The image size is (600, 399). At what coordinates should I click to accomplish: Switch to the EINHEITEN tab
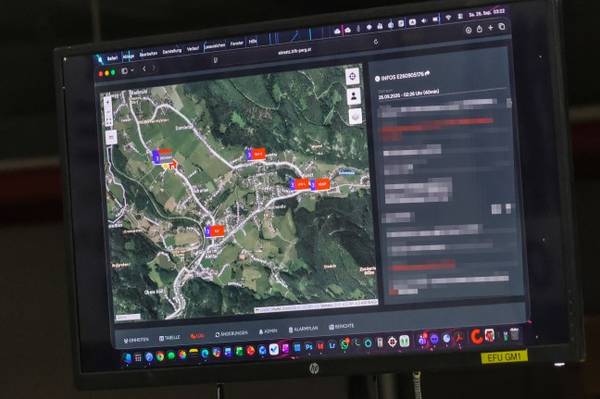(x=136, y=340)
